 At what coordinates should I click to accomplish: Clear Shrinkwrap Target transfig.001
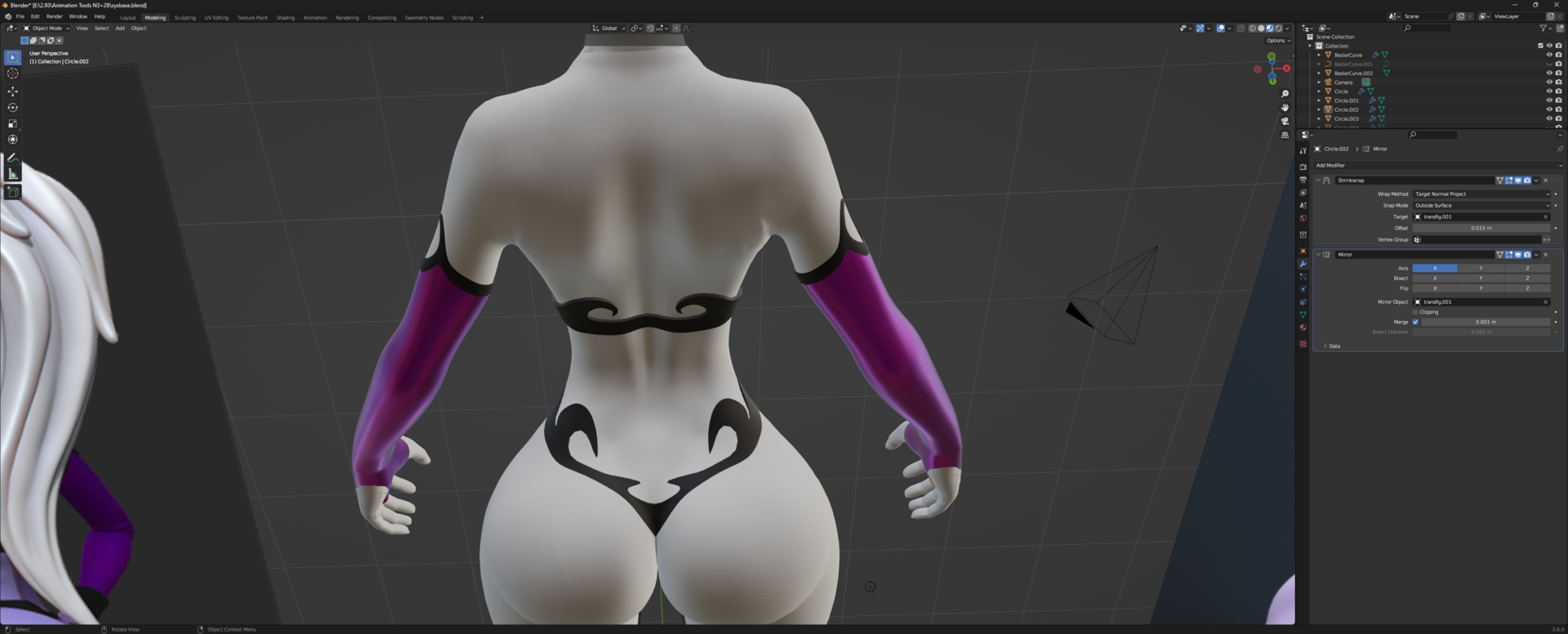click(1545, 217)
